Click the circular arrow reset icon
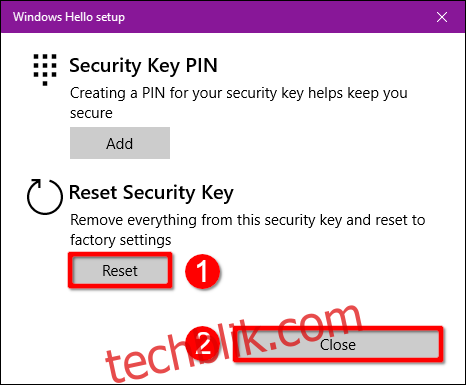The height and width of the screenshot is (385, 466). tap(45, 197)
